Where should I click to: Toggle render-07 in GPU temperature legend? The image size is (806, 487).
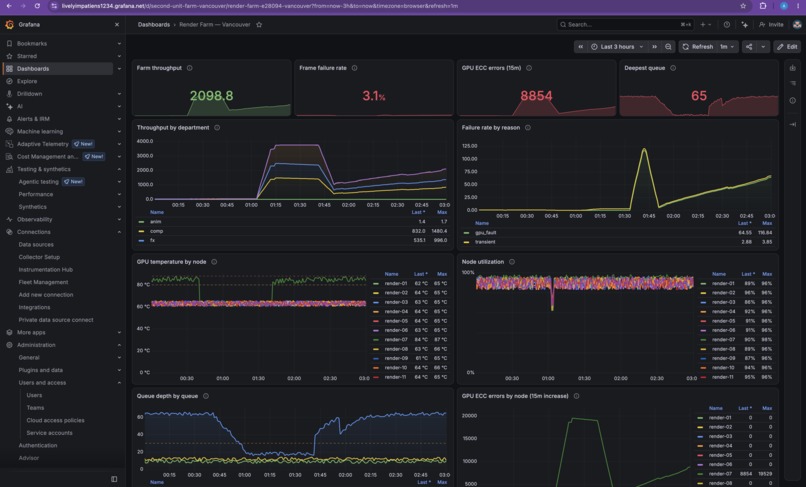(396, 339)
